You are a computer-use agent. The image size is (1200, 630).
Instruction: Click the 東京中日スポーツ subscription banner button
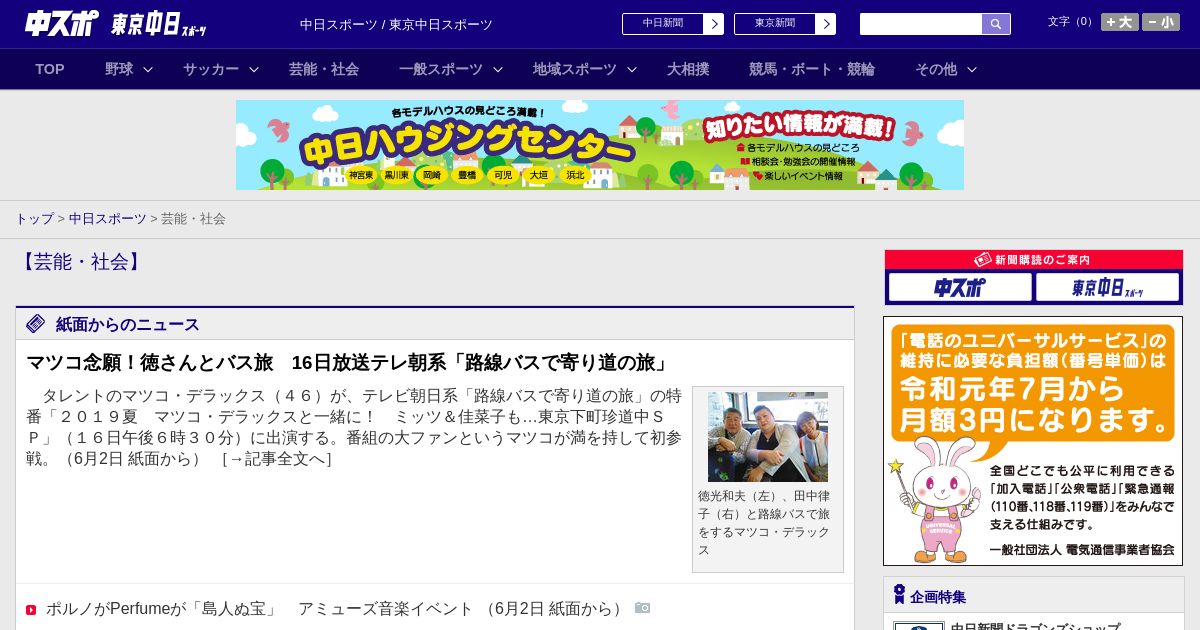tap(1107, 287)
